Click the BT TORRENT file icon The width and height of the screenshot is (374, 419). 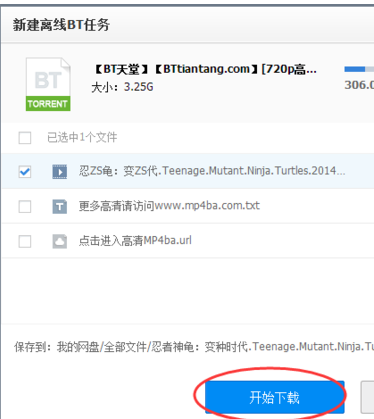tap(48, 84)
